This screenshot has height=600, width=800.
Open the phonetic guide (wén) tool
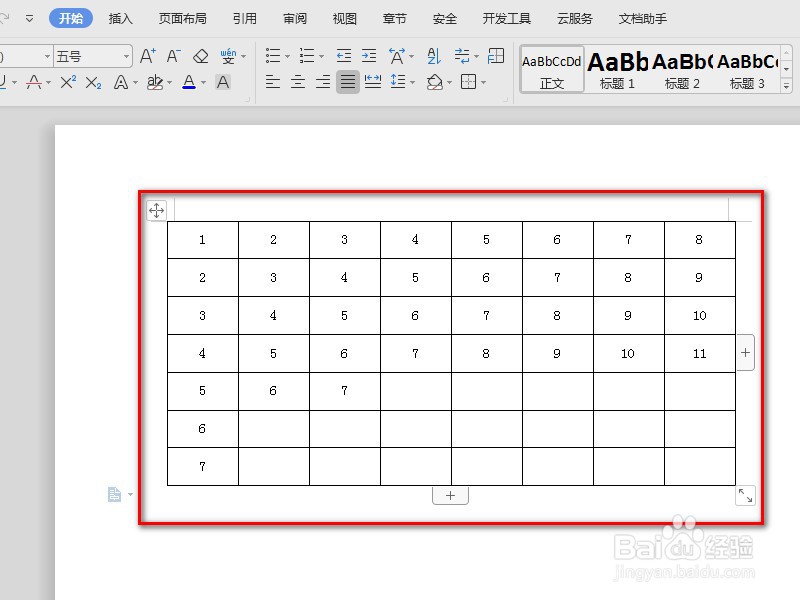point(228,56)
